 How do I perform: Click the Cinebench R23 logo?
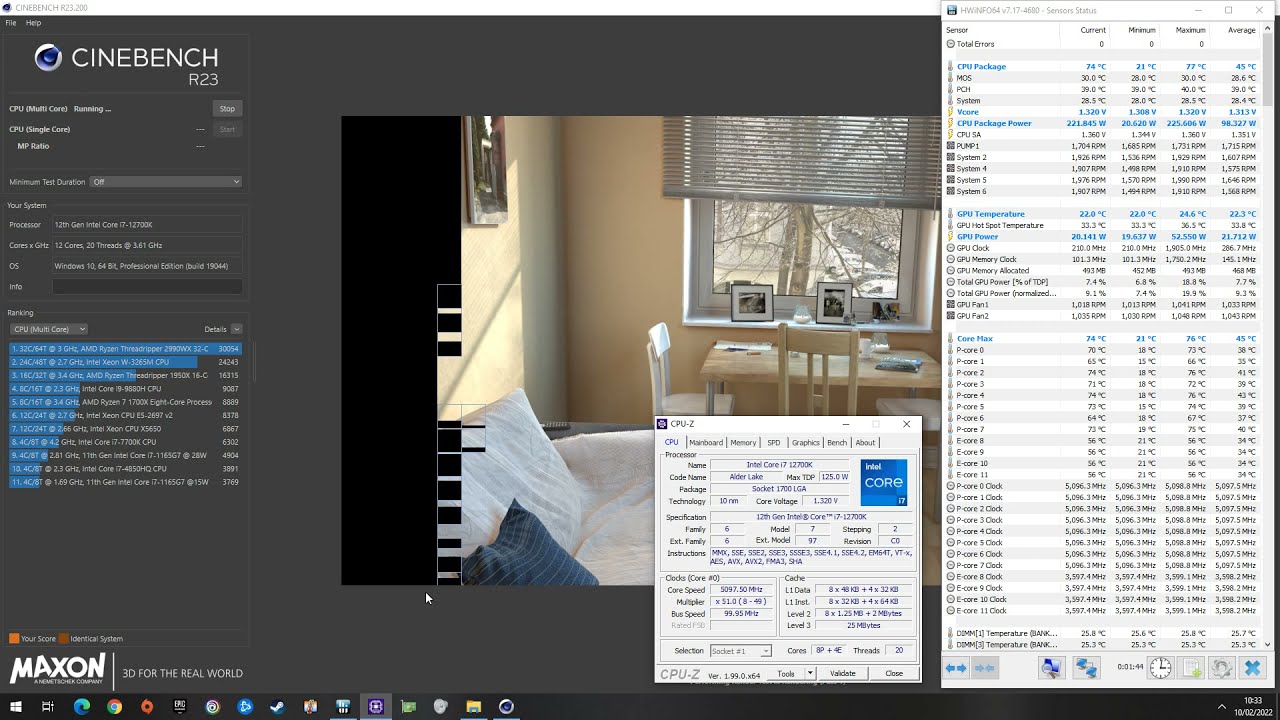[126, 65]
